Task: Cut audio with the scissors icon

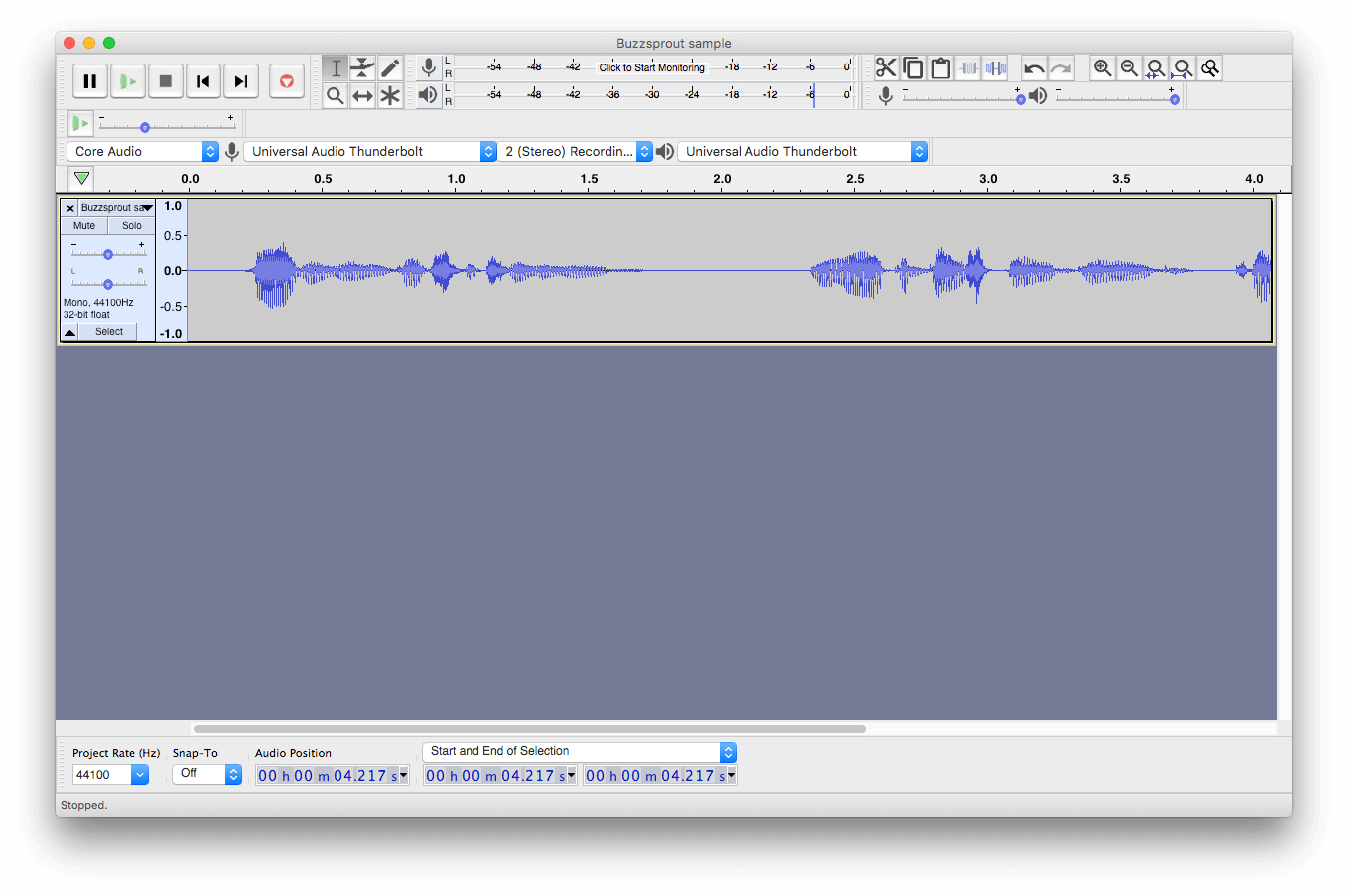Action: pyautogui.click(x=886, y=67)
